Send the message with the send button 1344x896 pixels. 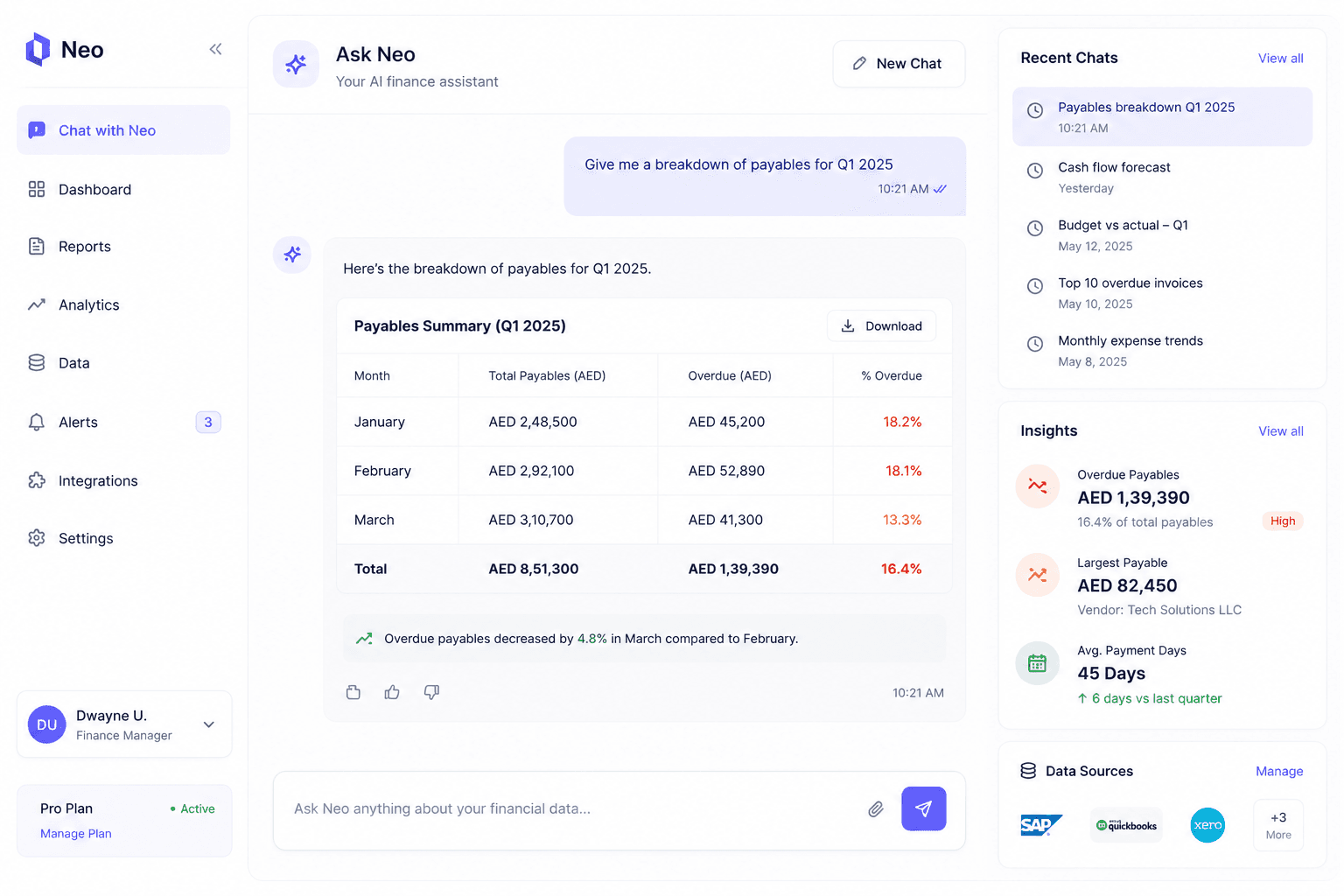(924, 808)
